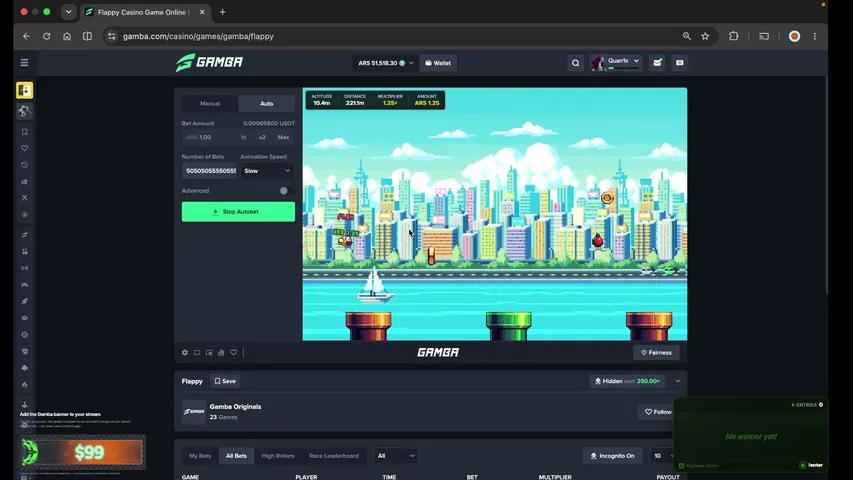Click Stop Autobet button

click(x=238, y=212)
